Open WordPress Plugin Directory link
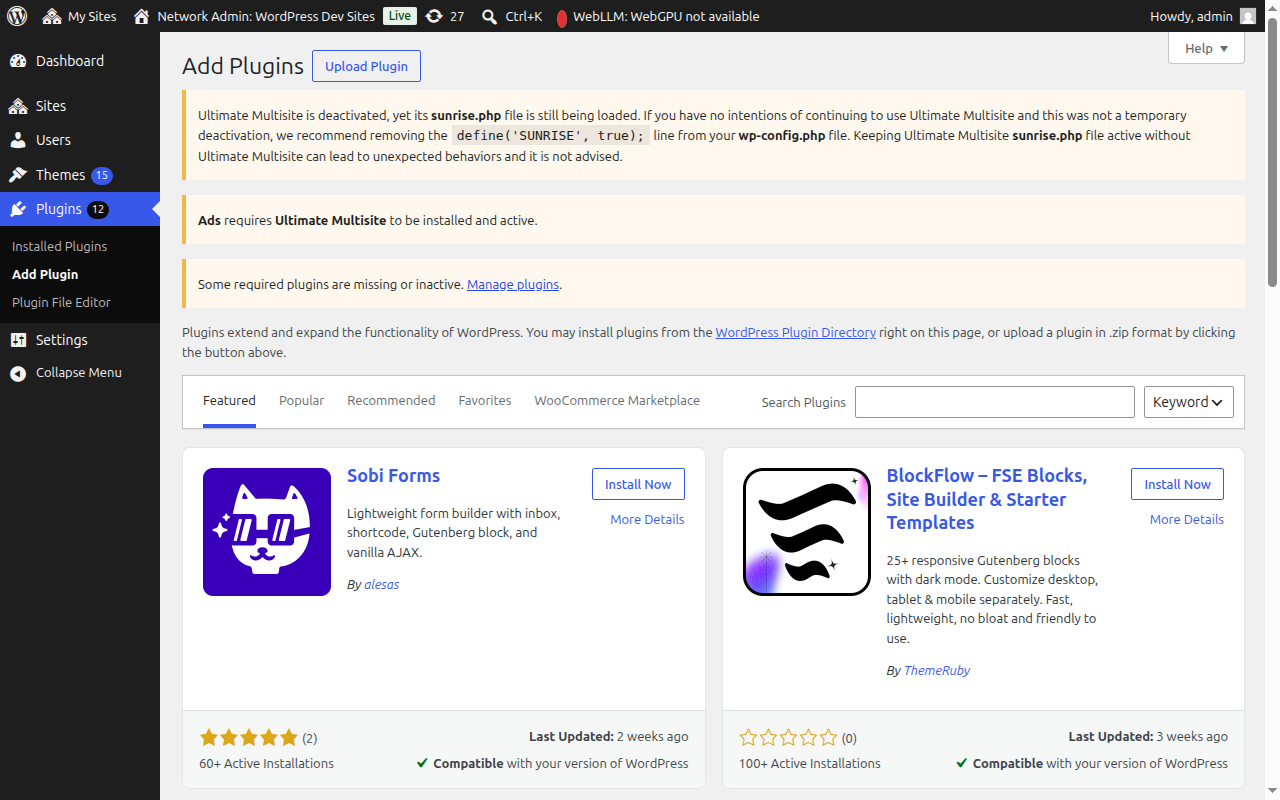The height and width of the screenshot is (800, 1280). (x=796, y=332)
